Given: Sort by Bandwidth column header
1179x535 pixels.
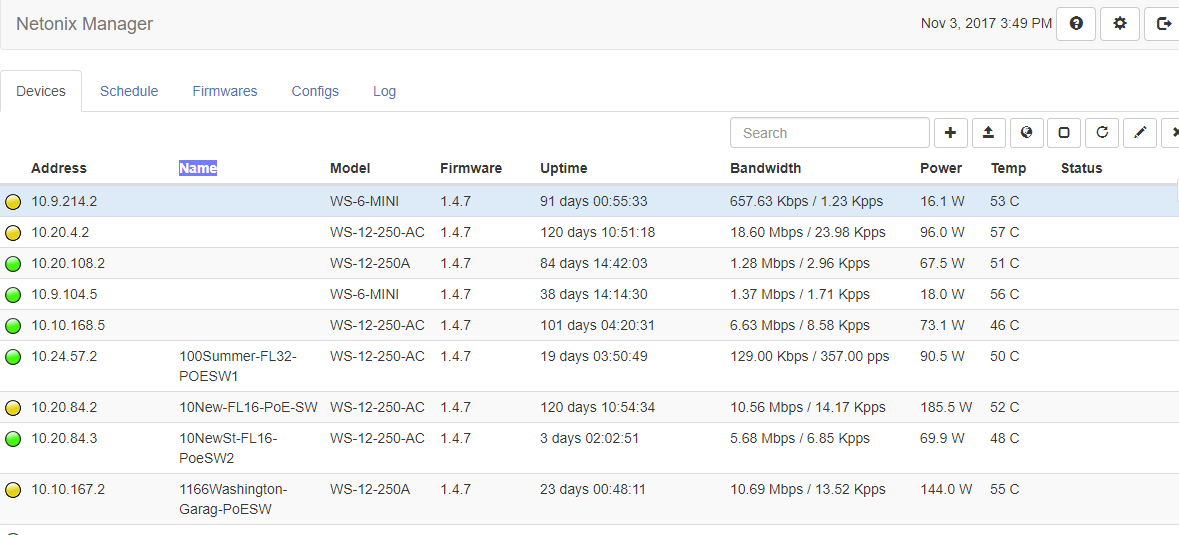Looking at the screenshot, I should click(x=765, y=168).
